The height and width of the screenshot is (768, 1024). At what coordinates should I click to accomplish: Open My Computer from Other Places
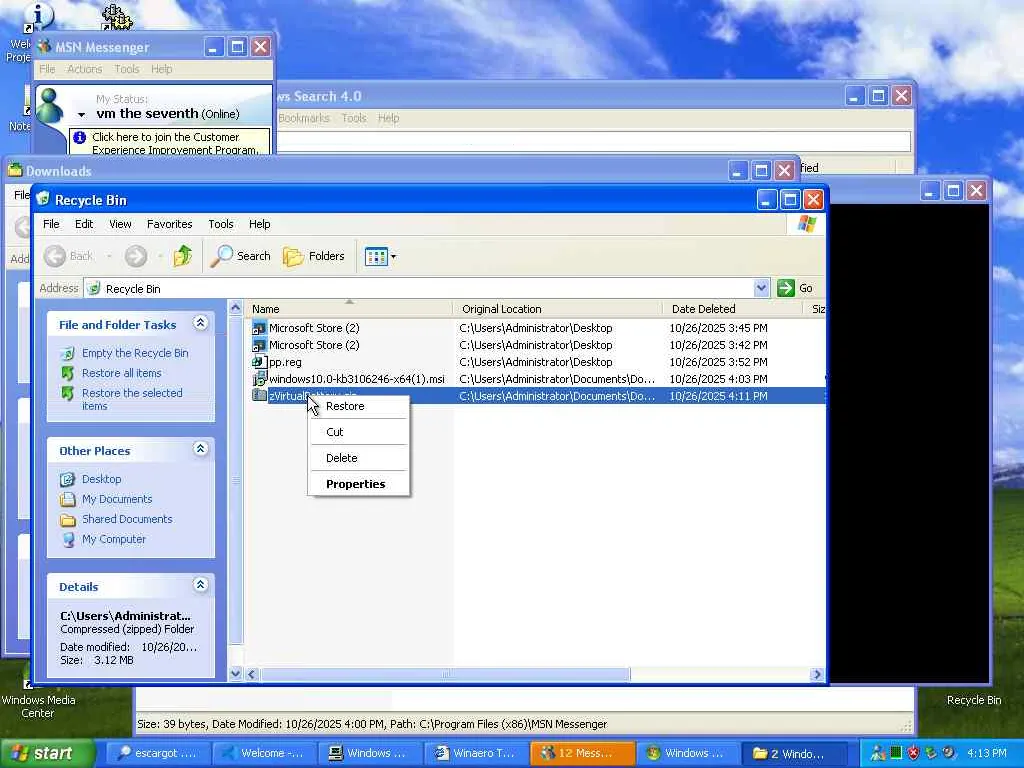pos(114,539)
